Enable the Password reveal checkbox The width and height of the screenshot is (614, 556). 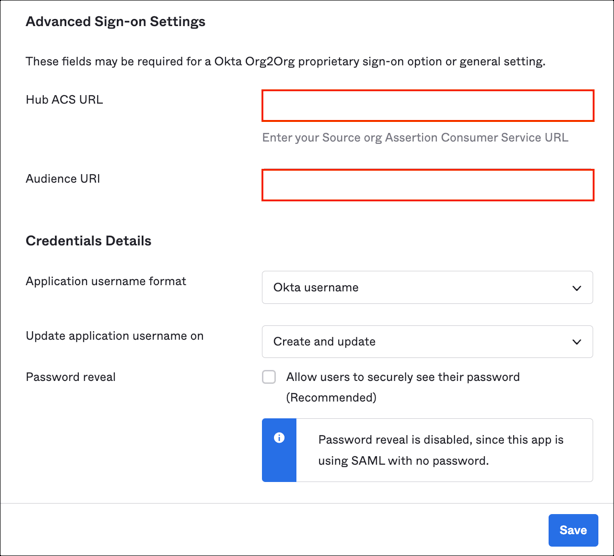(269, 377)
